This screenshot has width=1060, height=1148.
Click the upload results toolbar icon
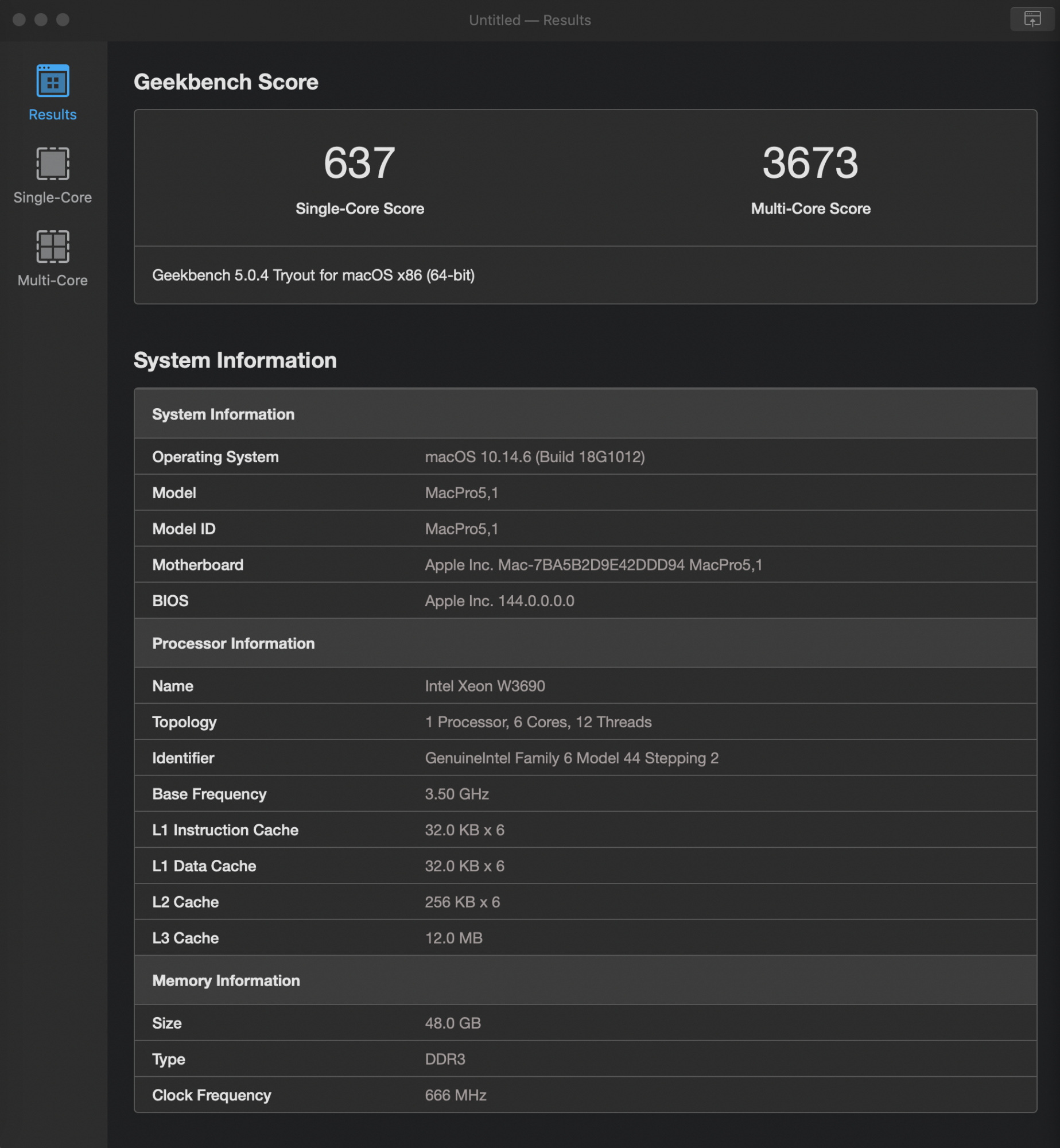tap(1032, 20)
